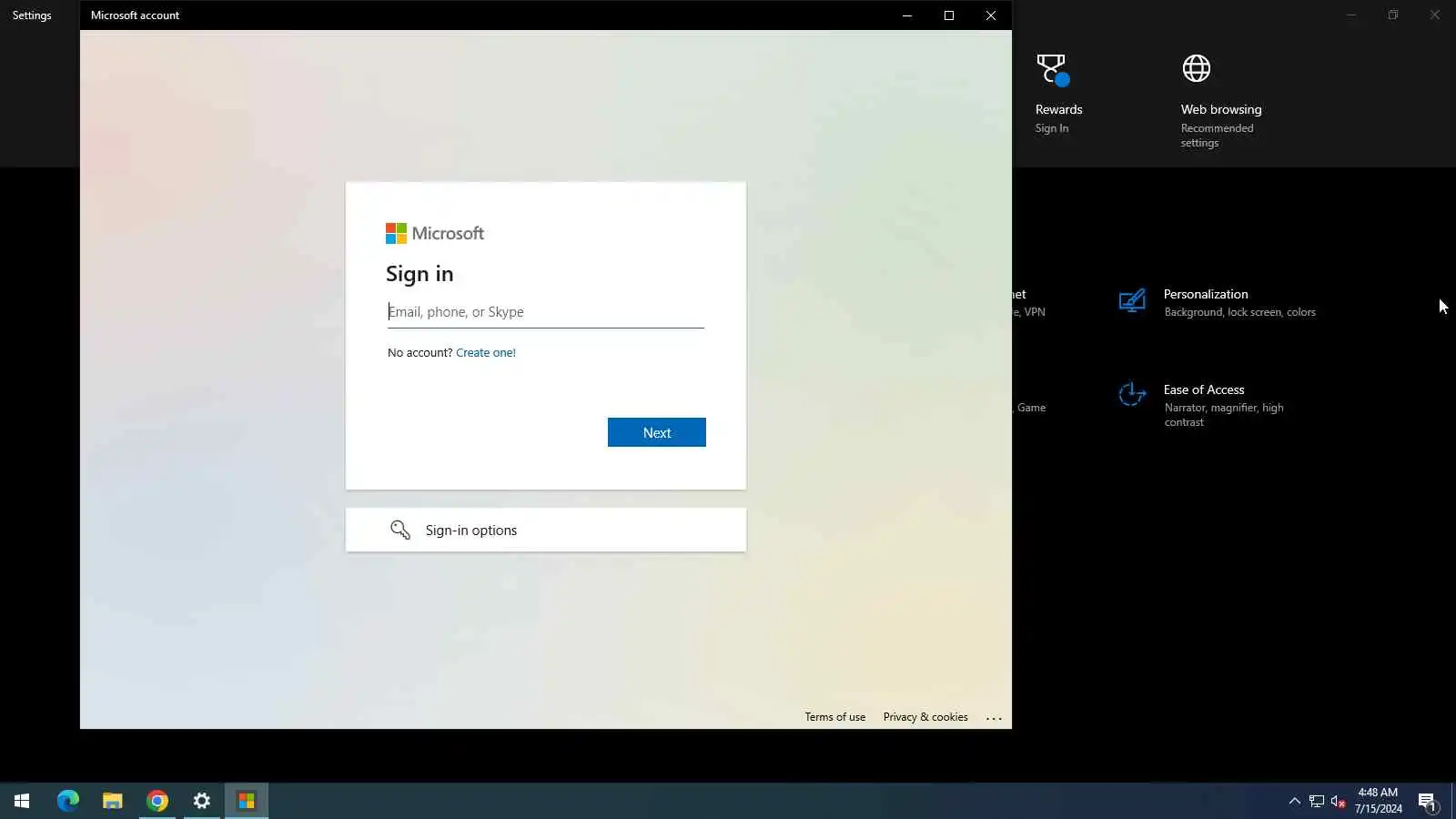Launch Microsoft Edge from taskbar
This screenshot has height=819, width=1456.
pos(68,801)
